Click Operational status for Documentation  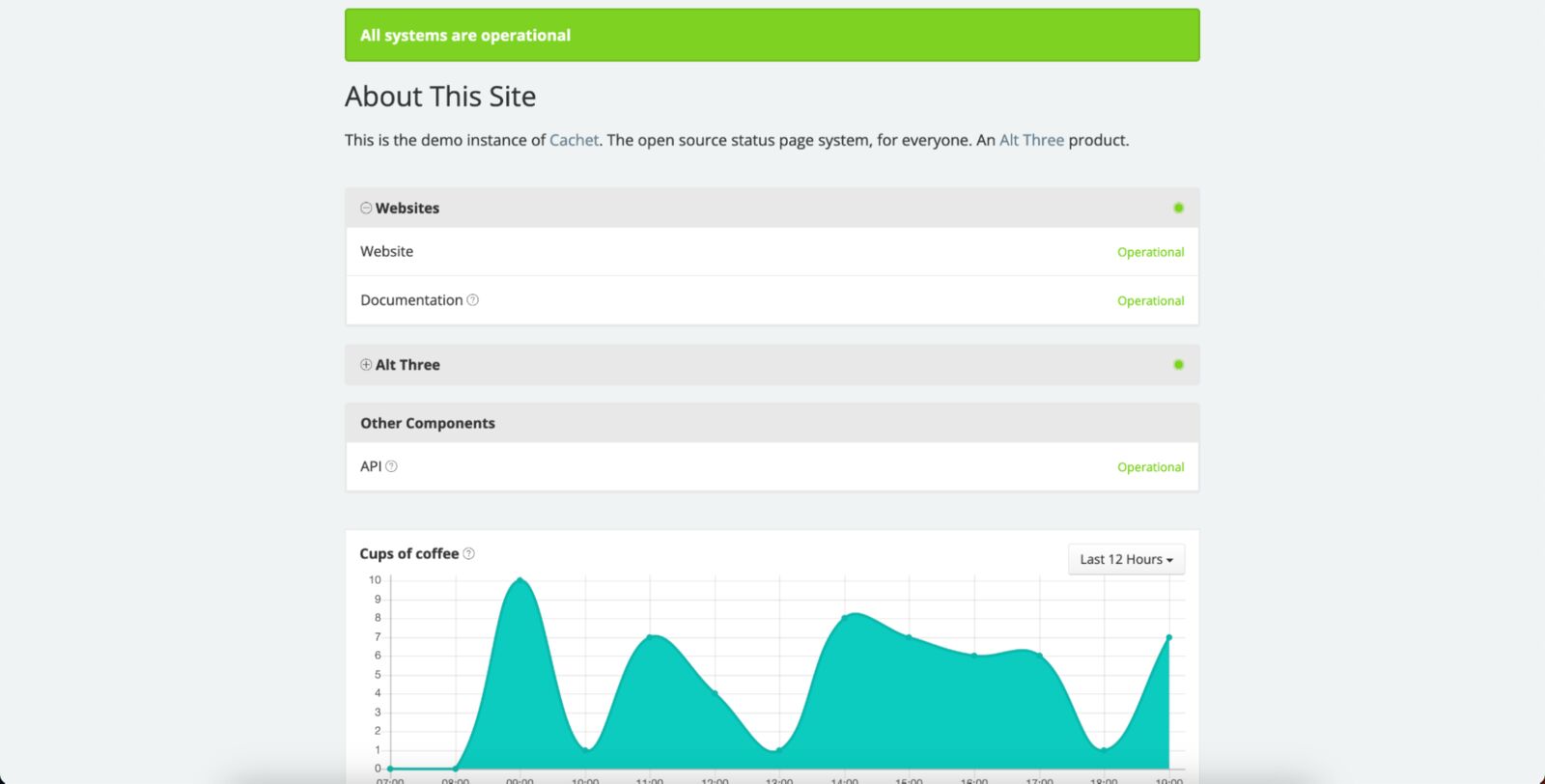click(1150, 301)
